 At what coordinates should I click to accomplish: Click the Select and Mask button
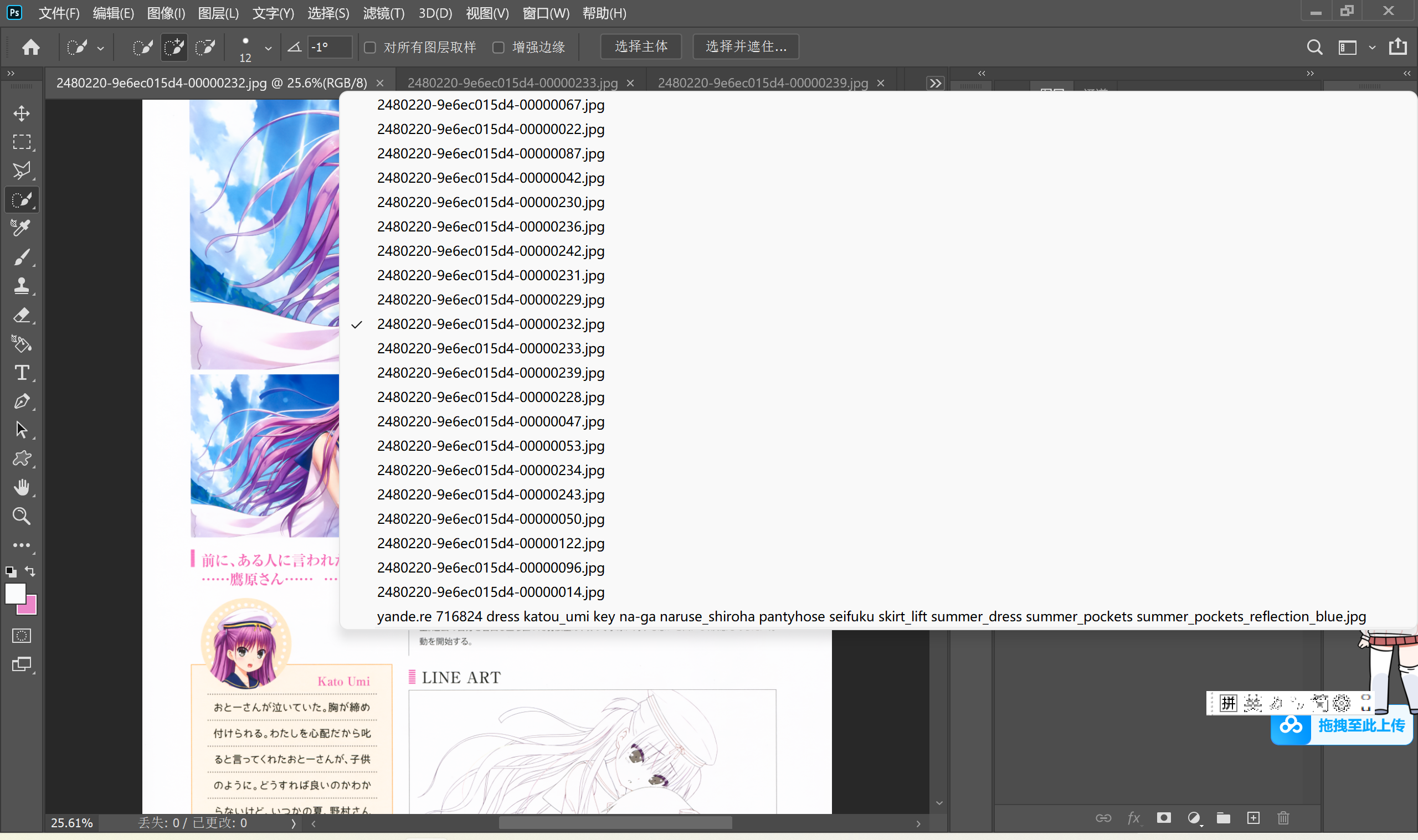[746, 47]
